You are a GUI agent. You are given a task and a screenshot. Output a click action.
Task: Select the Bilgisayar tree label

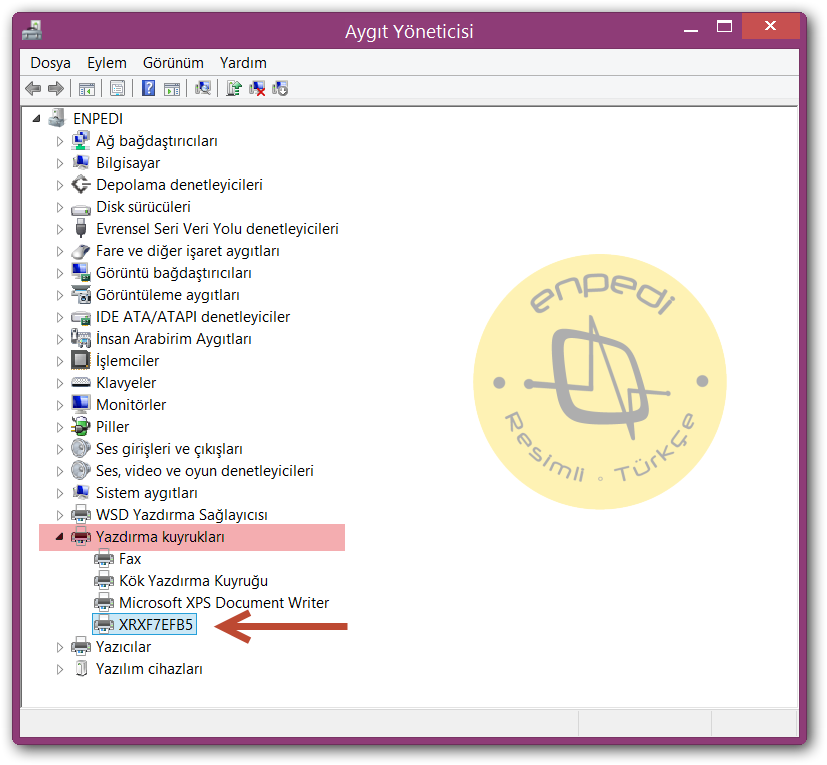coord(128,163)
